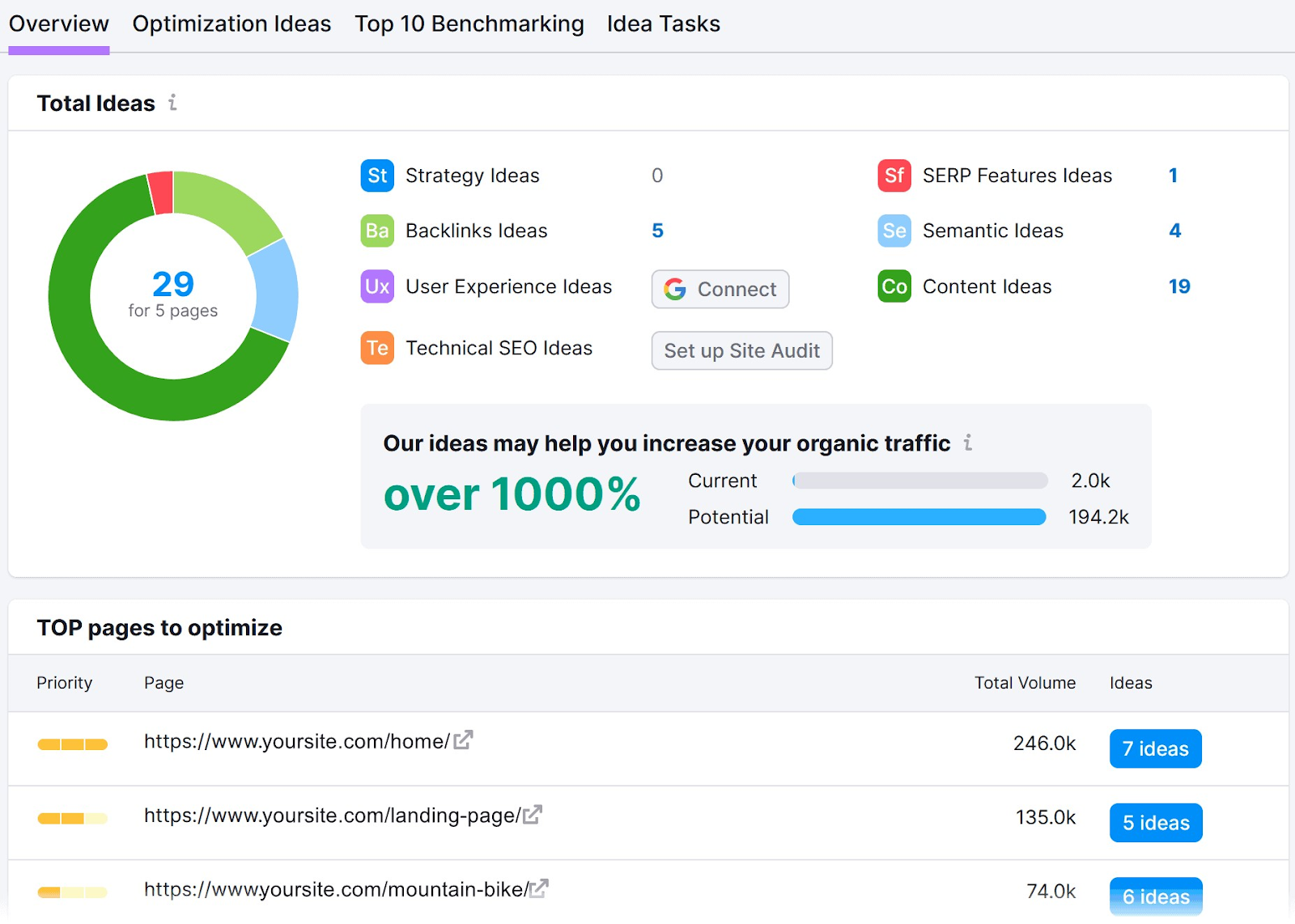Click the SERP Features "Sf" icon

pyautogui.click(x=894, y=176)
